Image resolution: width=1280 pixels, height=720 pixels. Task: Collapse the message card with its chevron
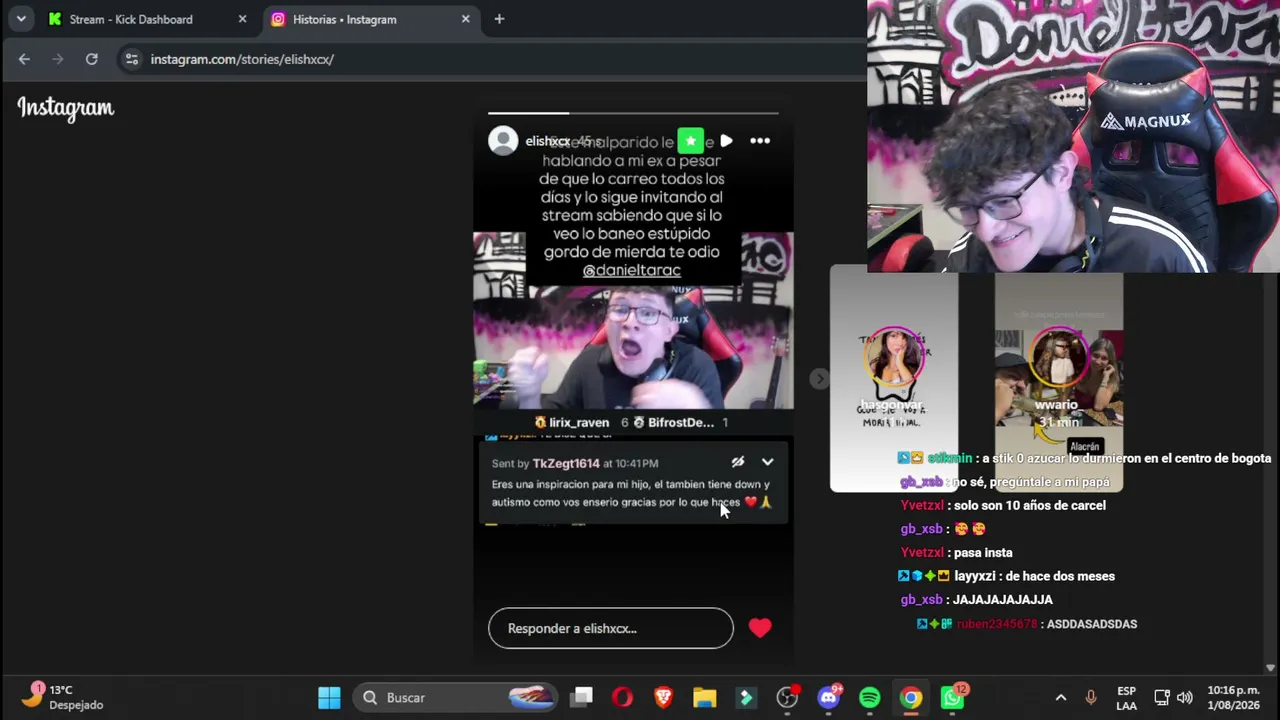(767, 462)
